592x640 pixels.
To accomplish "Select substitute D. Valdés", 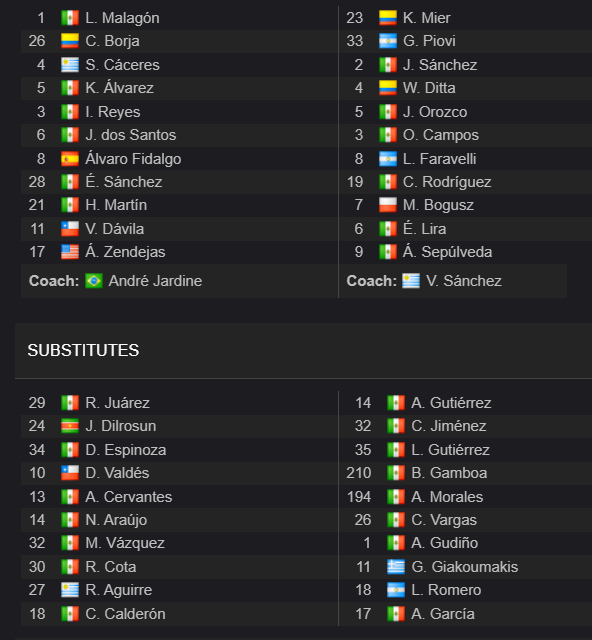I will point(117,473).
